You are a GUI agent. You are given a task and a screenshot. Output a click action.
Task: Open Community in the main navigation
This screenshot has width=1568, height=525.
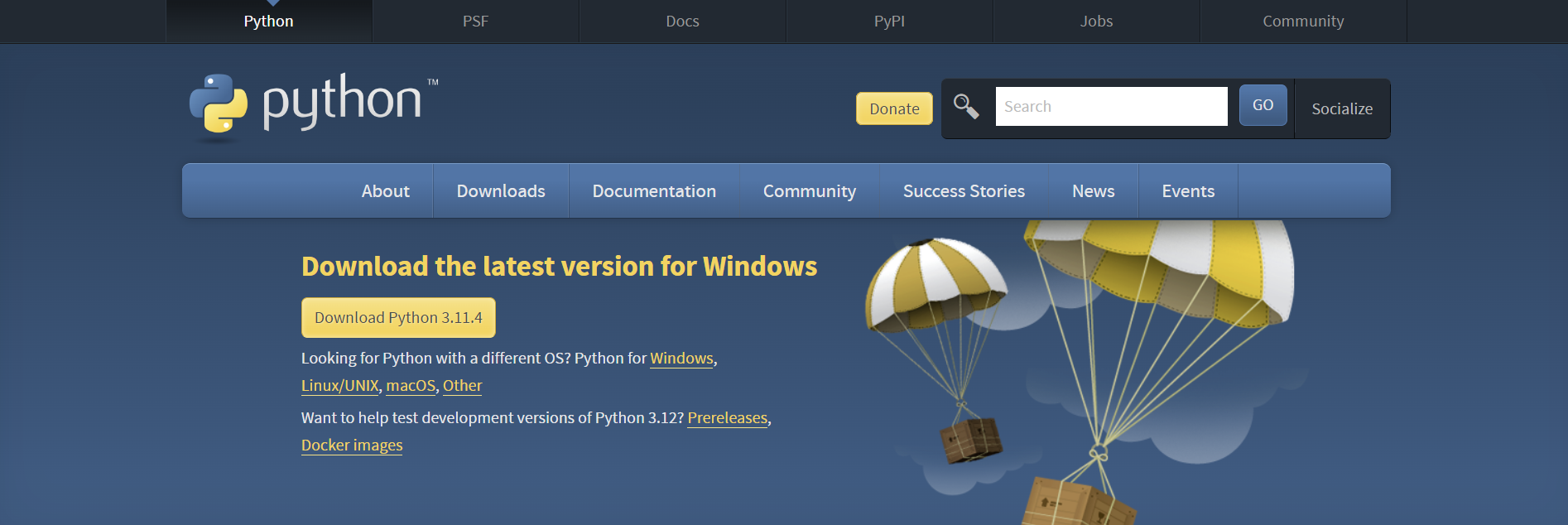[810, 191]
